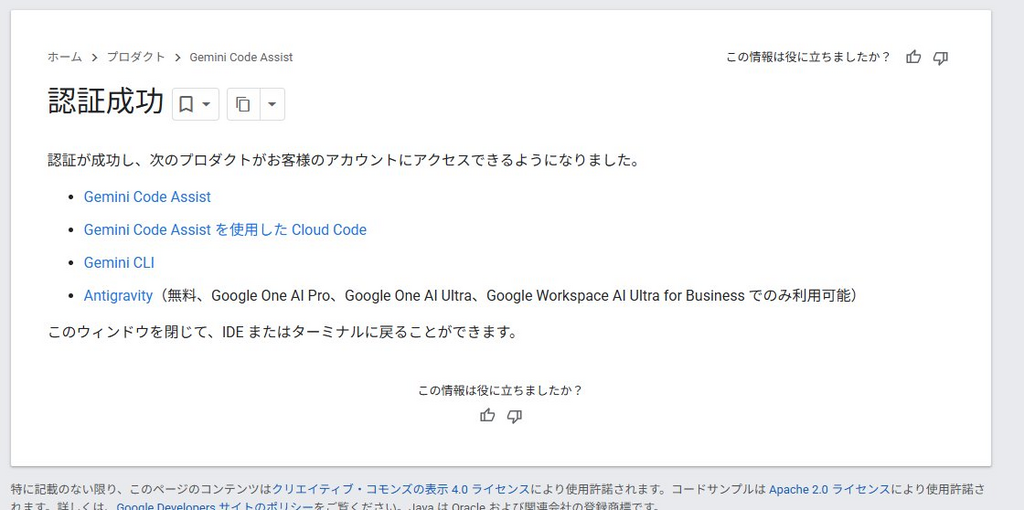Viewport: 1024px width, 510px height.
Task: Open the Apache 2.0 ライセンス link
Action: point(829,489)
